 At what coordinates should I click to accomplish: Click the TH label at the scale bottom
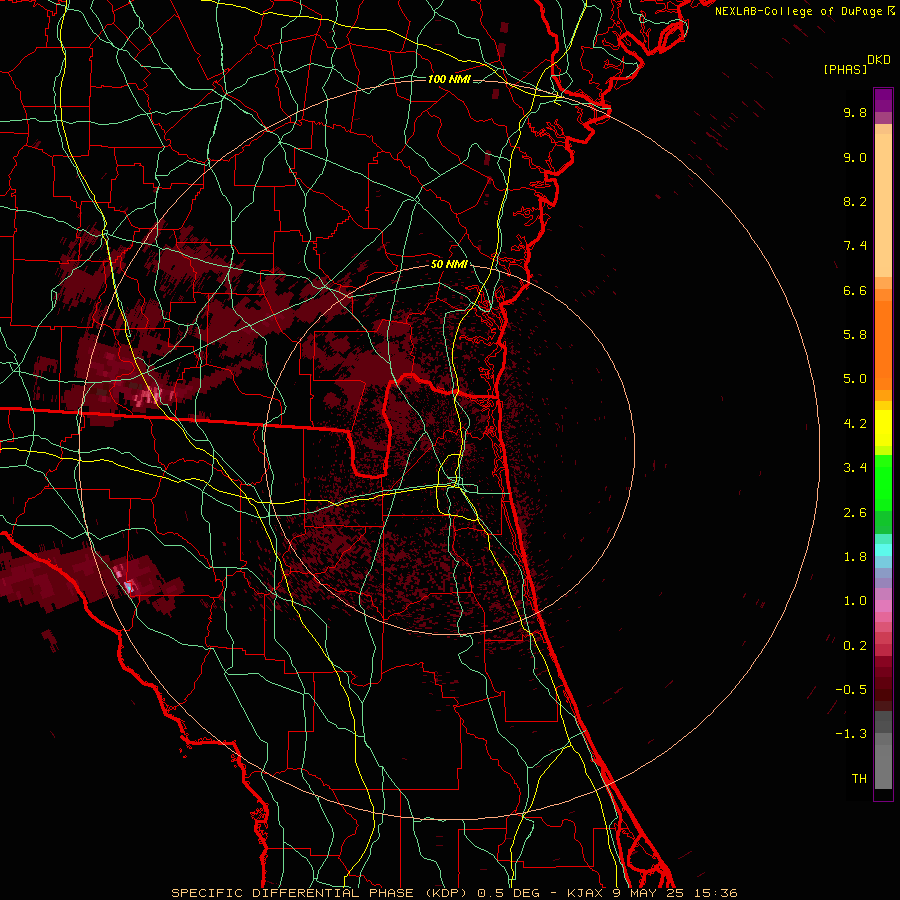tap(859, 779)
